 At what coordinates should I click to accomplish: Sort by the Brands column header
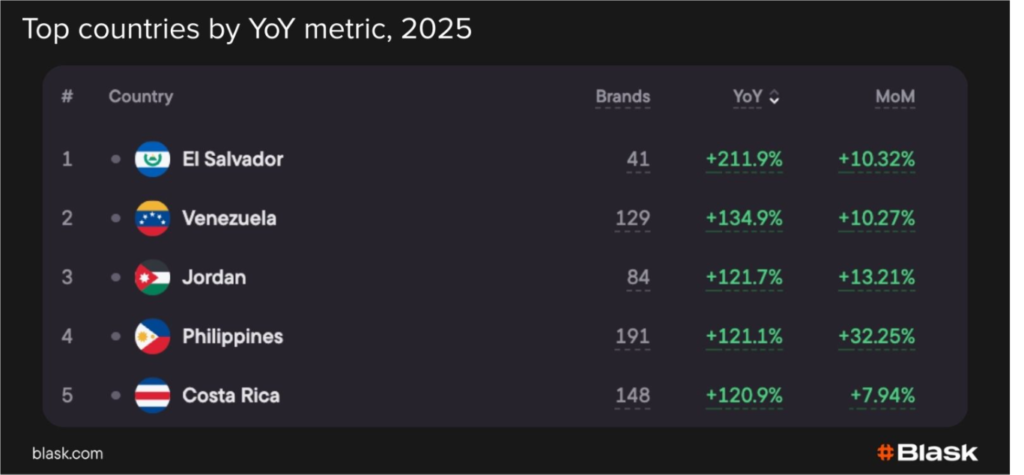pos(622,97)
